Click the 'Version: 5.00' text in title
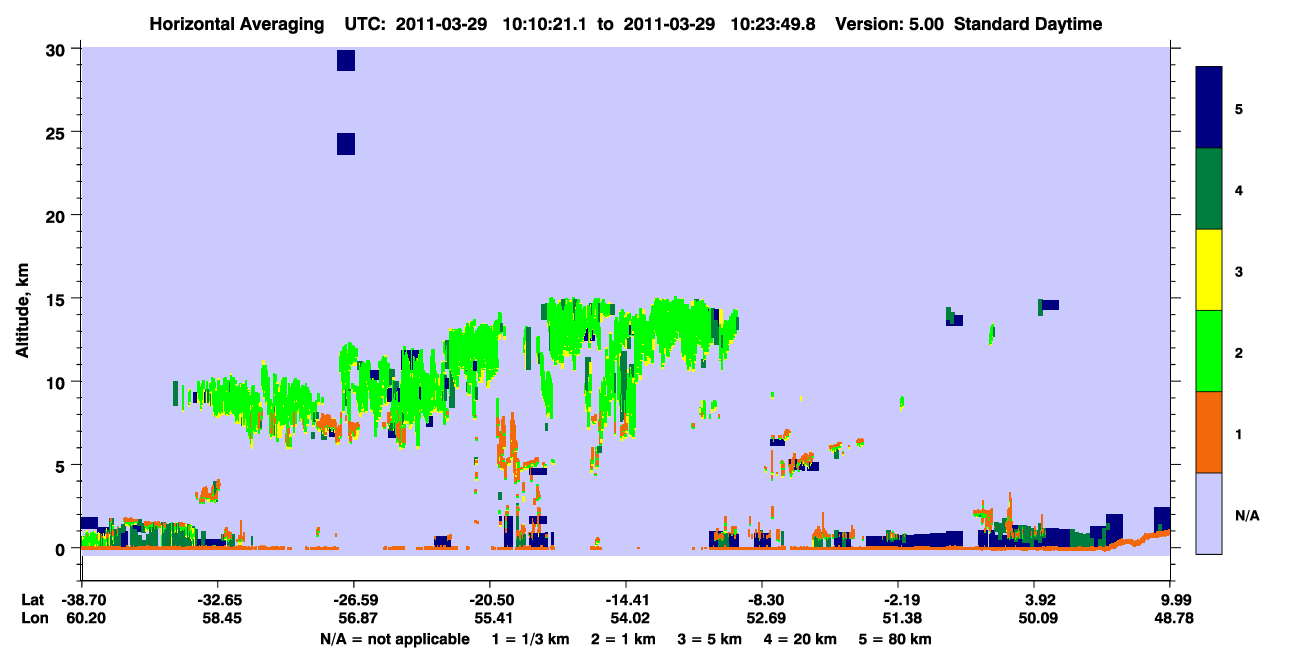The width and height of the screenshot is (1300, 667). click(890, 24)
